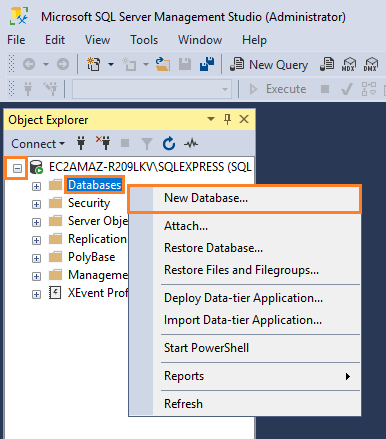Open the File menu
Image resolution: width=386 pixels, height=439 pixels.
(16, 40)
